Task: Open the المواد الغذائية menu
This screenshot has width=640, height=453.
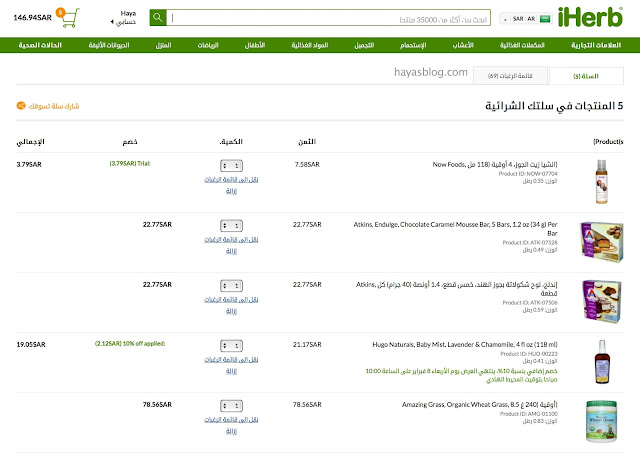Action: [x=310, y=45]
